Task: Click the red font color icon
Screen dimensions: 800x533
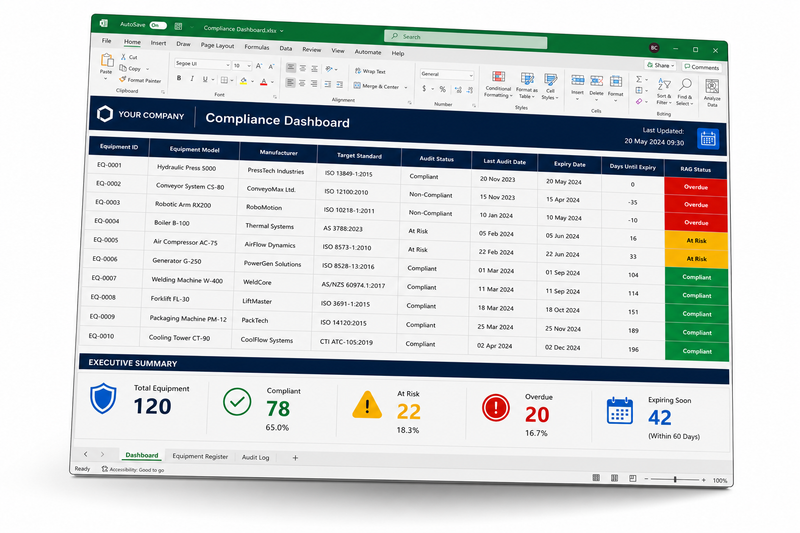Action: pos(263,82)
